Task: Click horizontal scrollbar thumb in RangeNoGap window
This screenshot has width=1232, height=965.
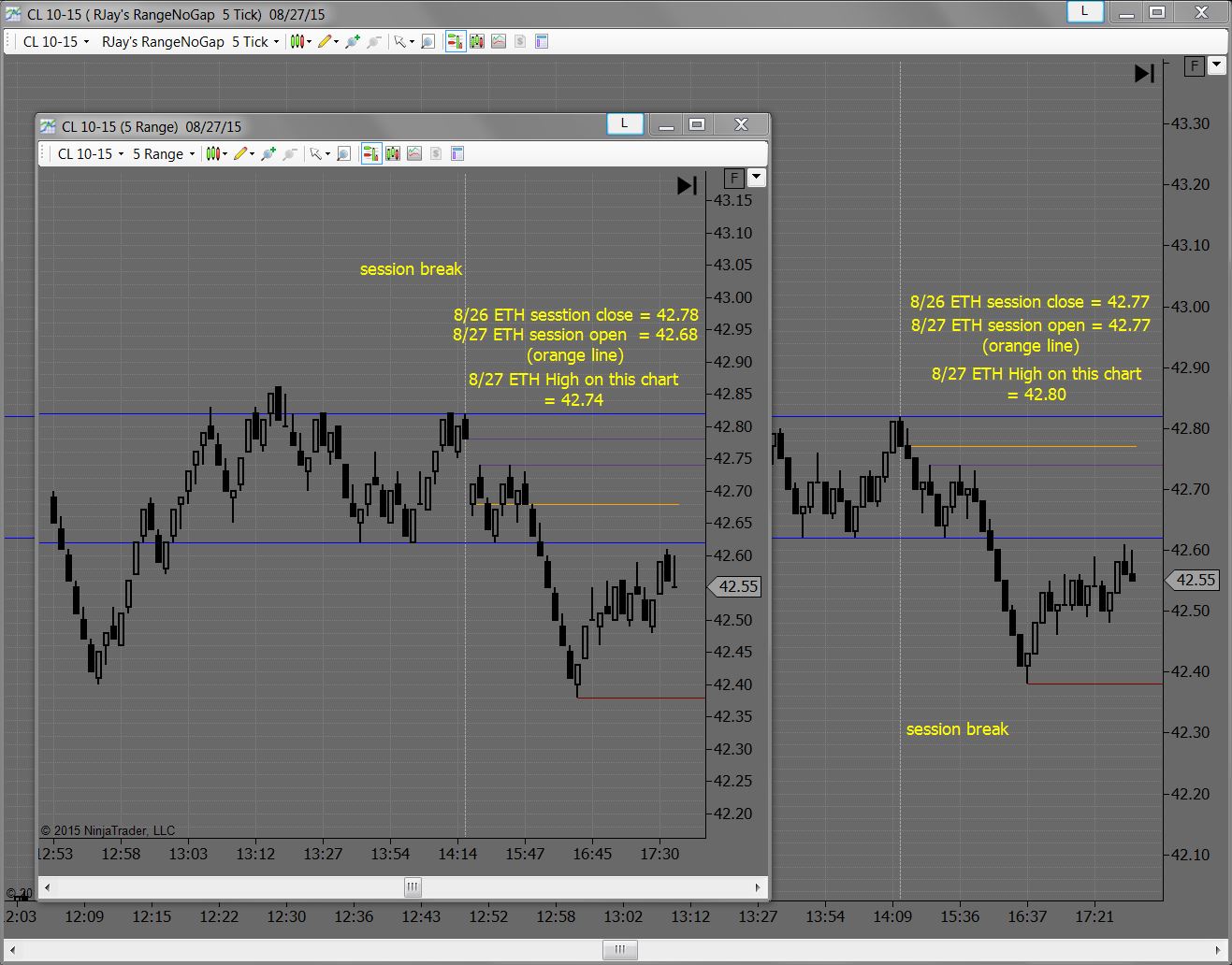Action: coord(619,950)
